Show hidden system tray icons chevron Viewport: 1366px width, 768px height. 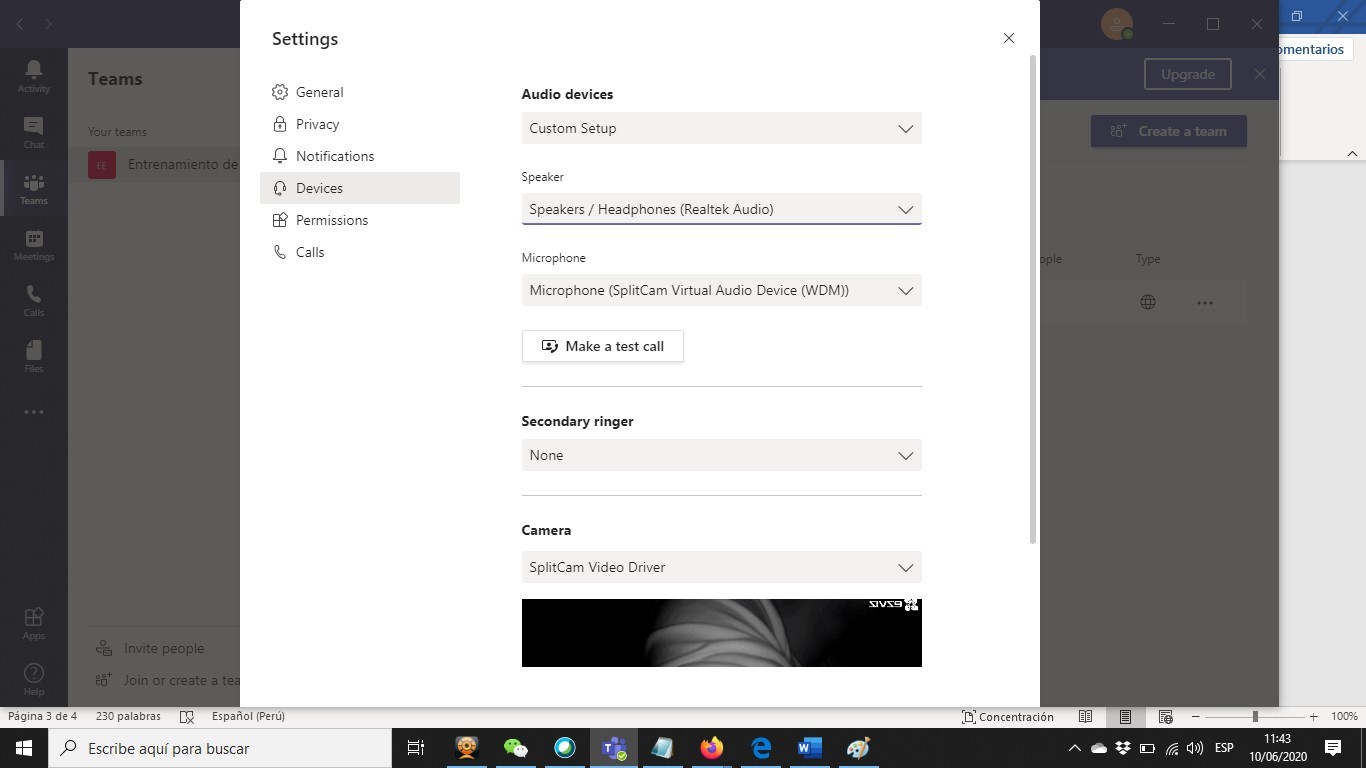pyautogui.click(x=1075, y=748)
